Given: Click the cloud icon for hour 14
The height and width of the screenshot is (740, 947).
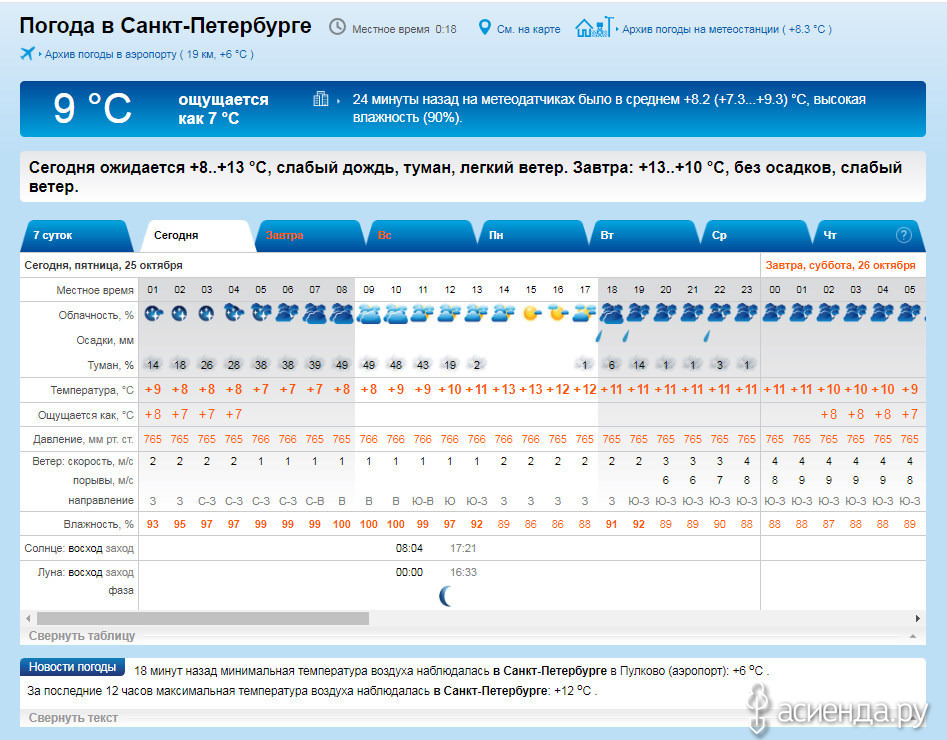Looking at the screenshot, I should [x=504, y=314].
